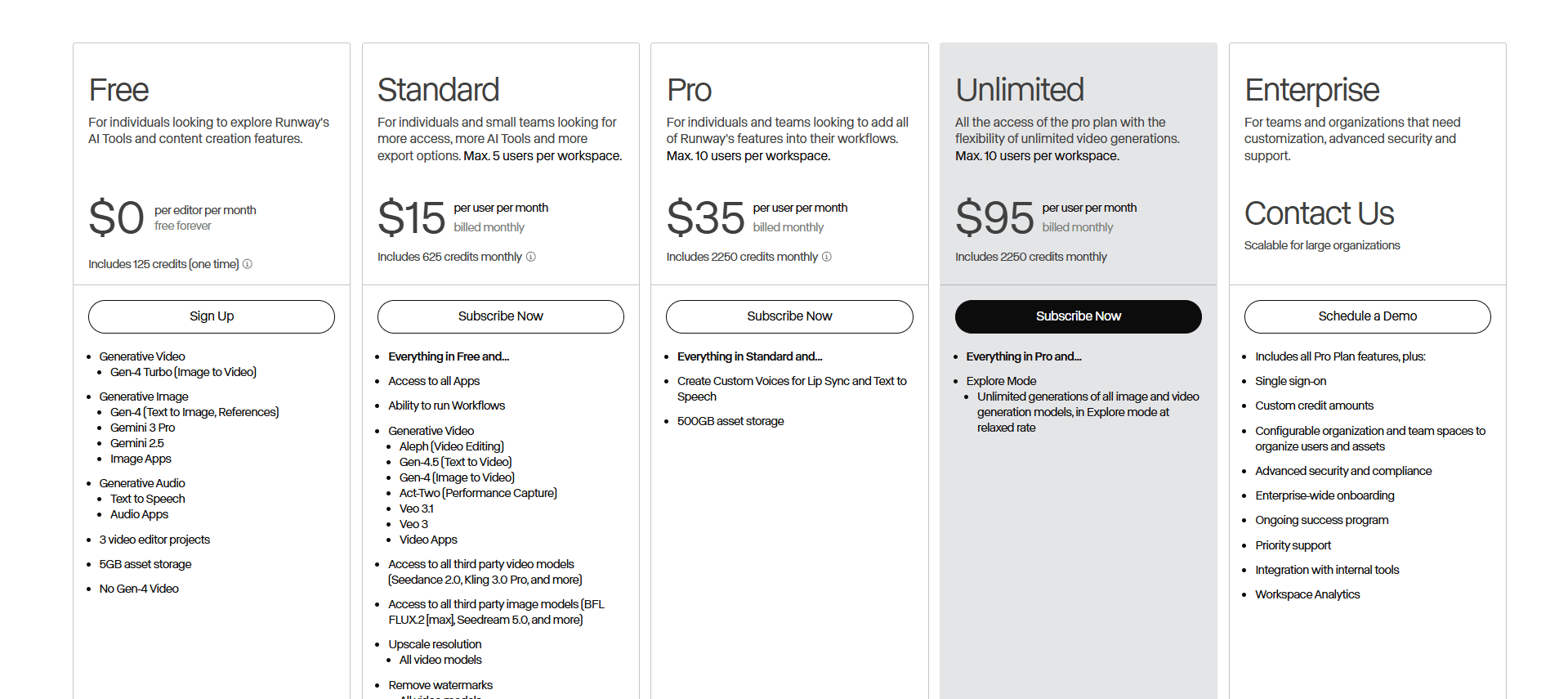Subscribe to the Standard plan
1568x699 pixels.
(x=501, y=316)
